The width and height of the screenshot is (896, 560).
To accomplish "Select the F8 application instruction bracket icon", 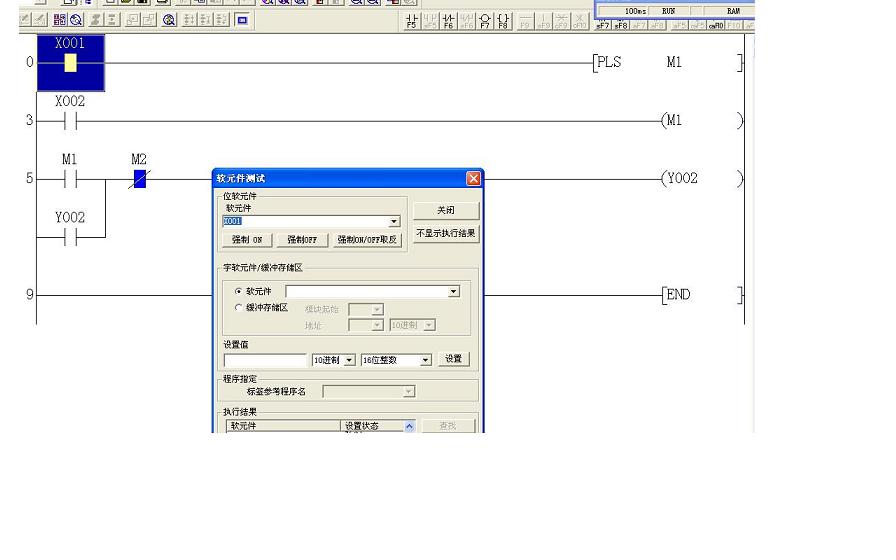I will pos(503,20).
